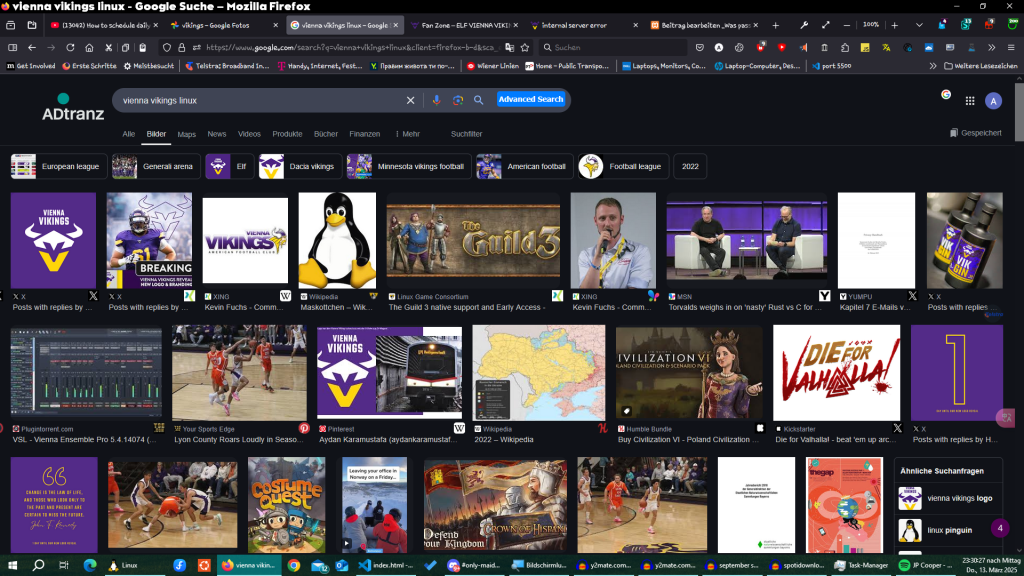Open the Google account avatar A
The height and width of the screenshot is (576, 1024).
pos(993,101)
